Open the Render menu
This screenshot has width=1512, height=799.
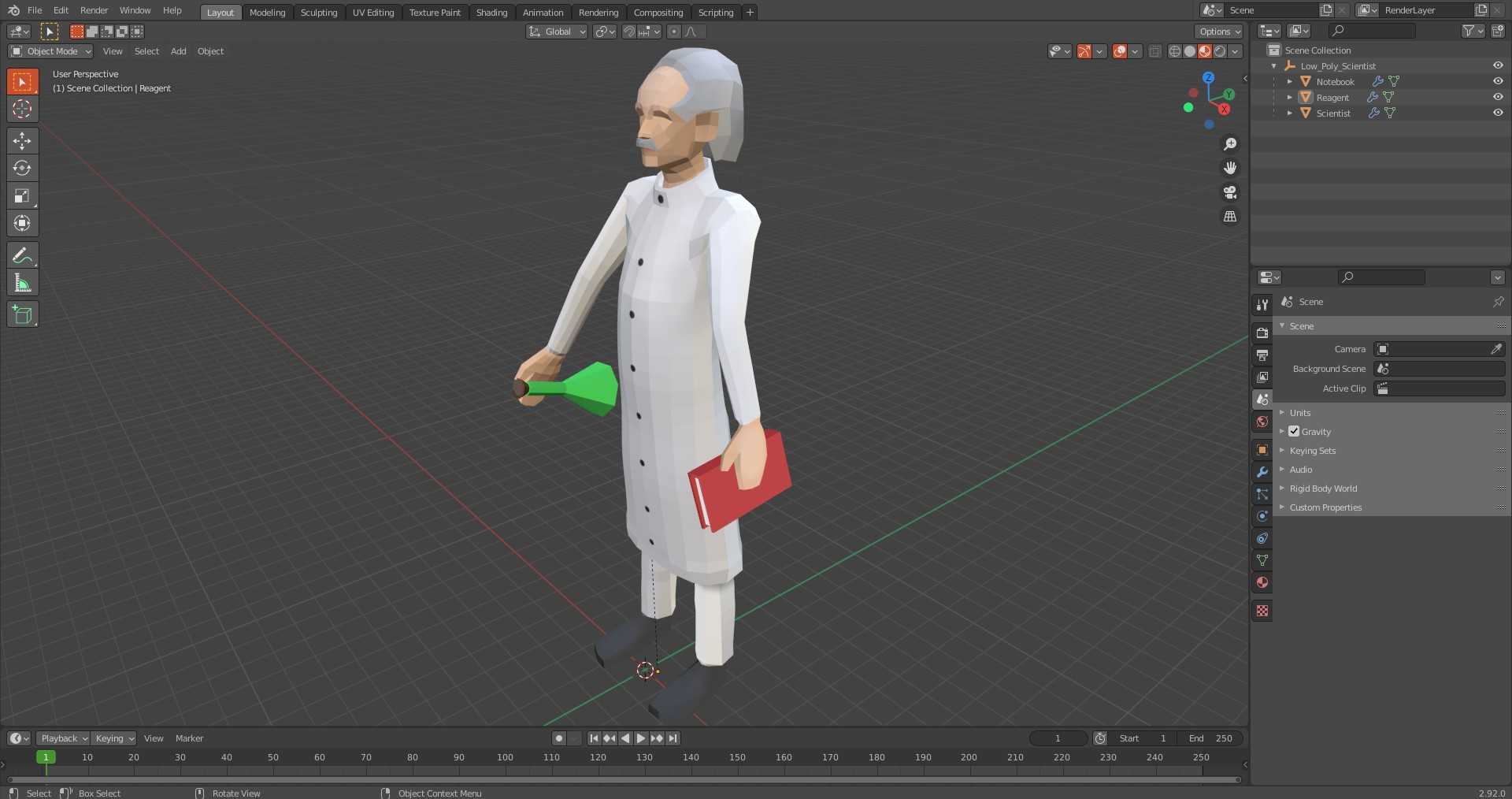coord(94,10)
